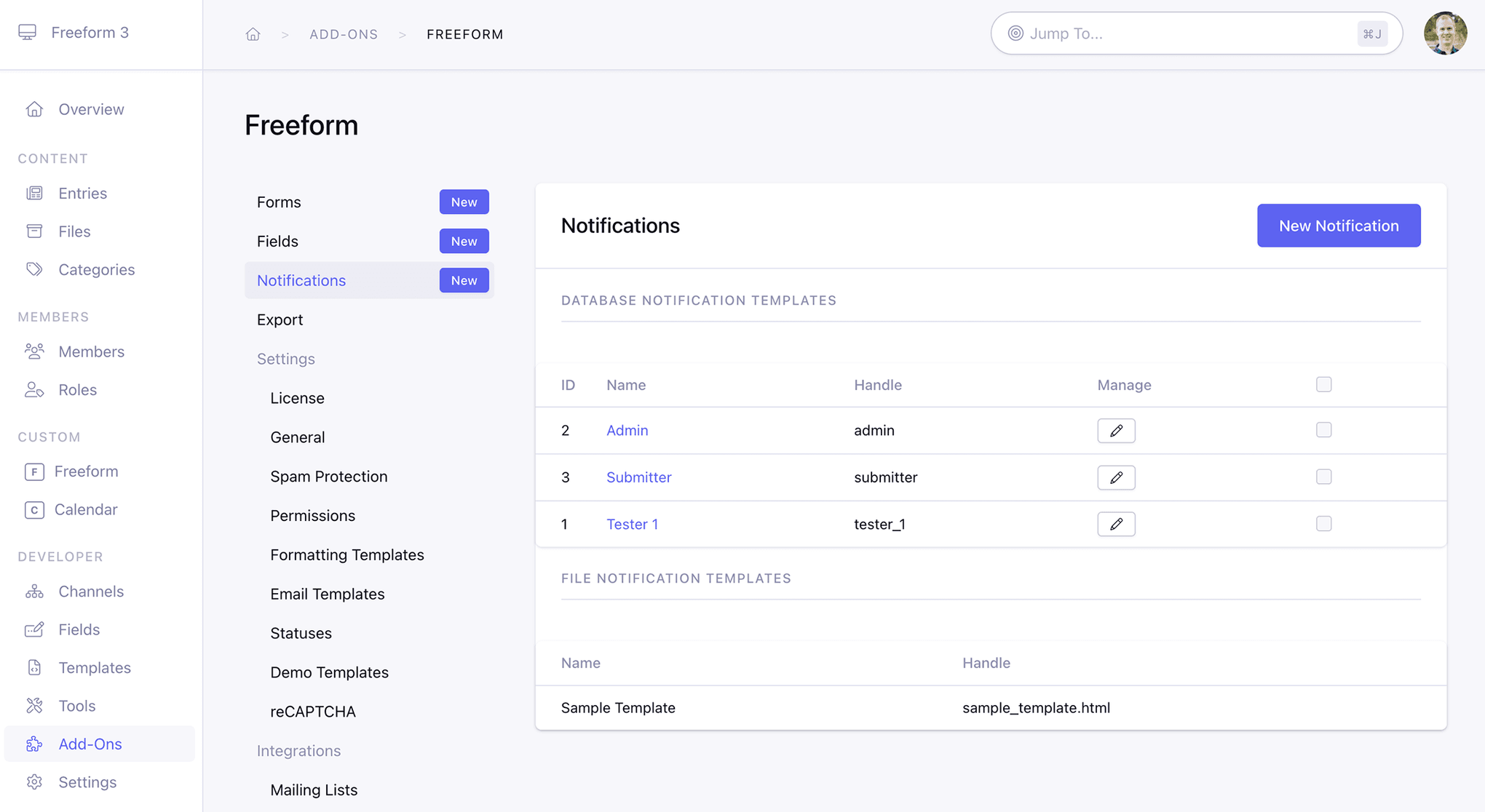Check the checkbox on the Submitter row
Screen dimensions: 1485x812
(x=1323, y=477)
